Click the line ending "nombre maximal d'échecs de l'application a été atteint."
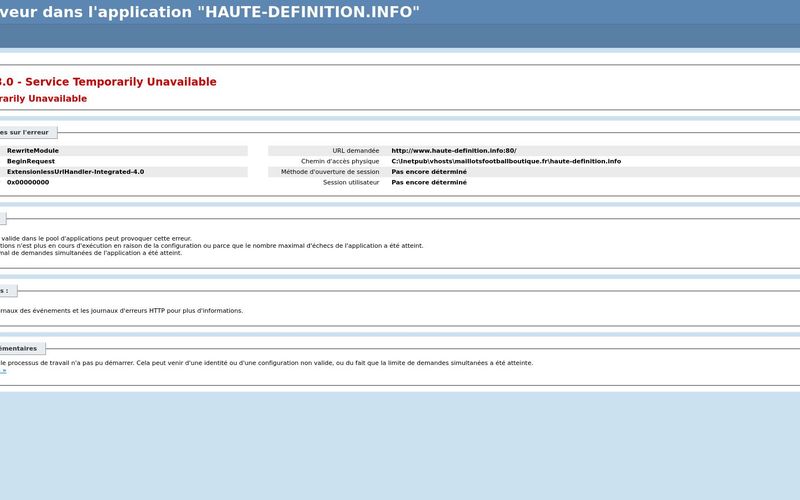This screenshot has height=500, width=800. [212, 245]
